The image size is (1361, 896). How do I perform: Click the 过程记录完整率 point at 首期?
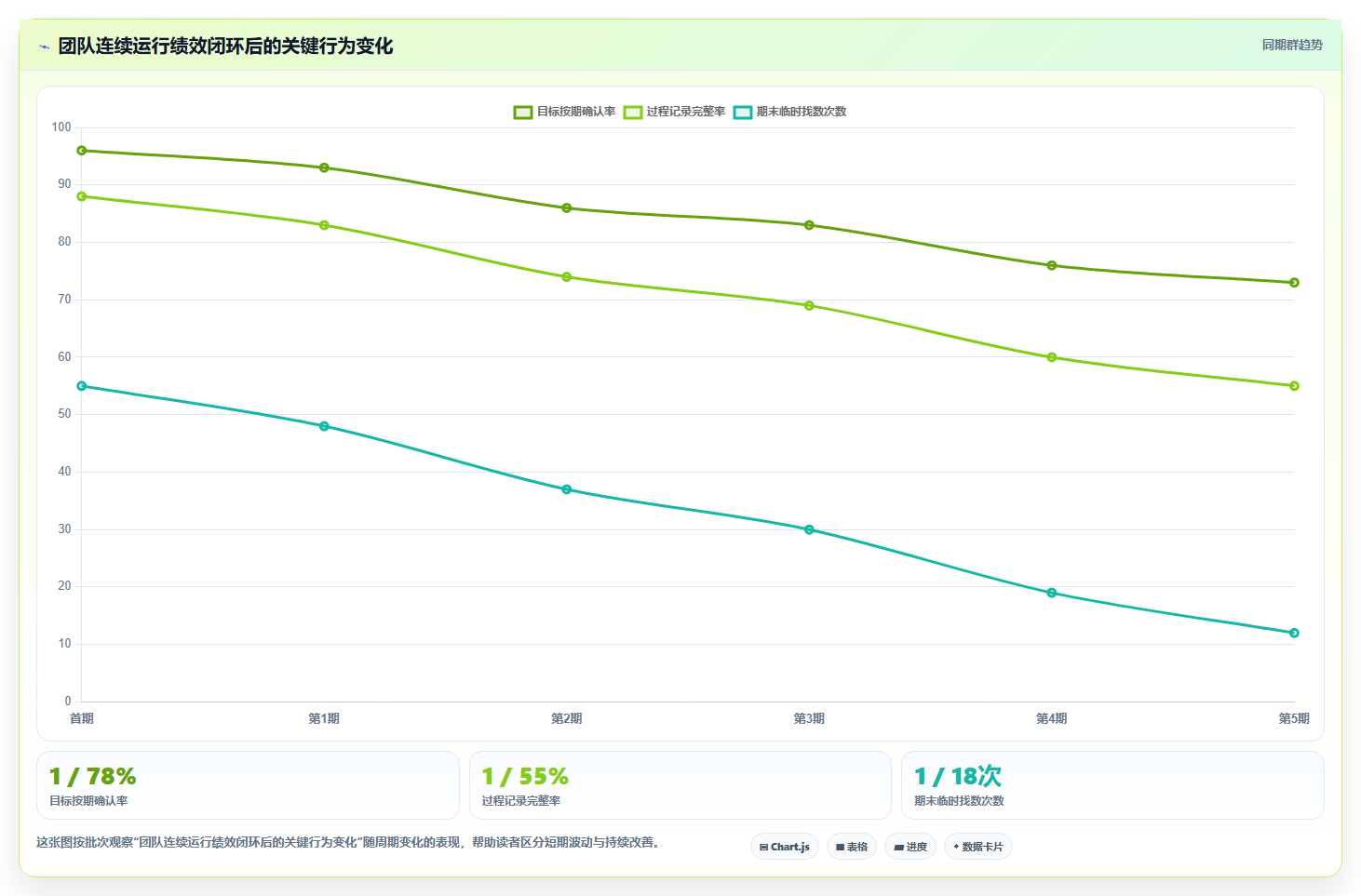click(82, 196)
